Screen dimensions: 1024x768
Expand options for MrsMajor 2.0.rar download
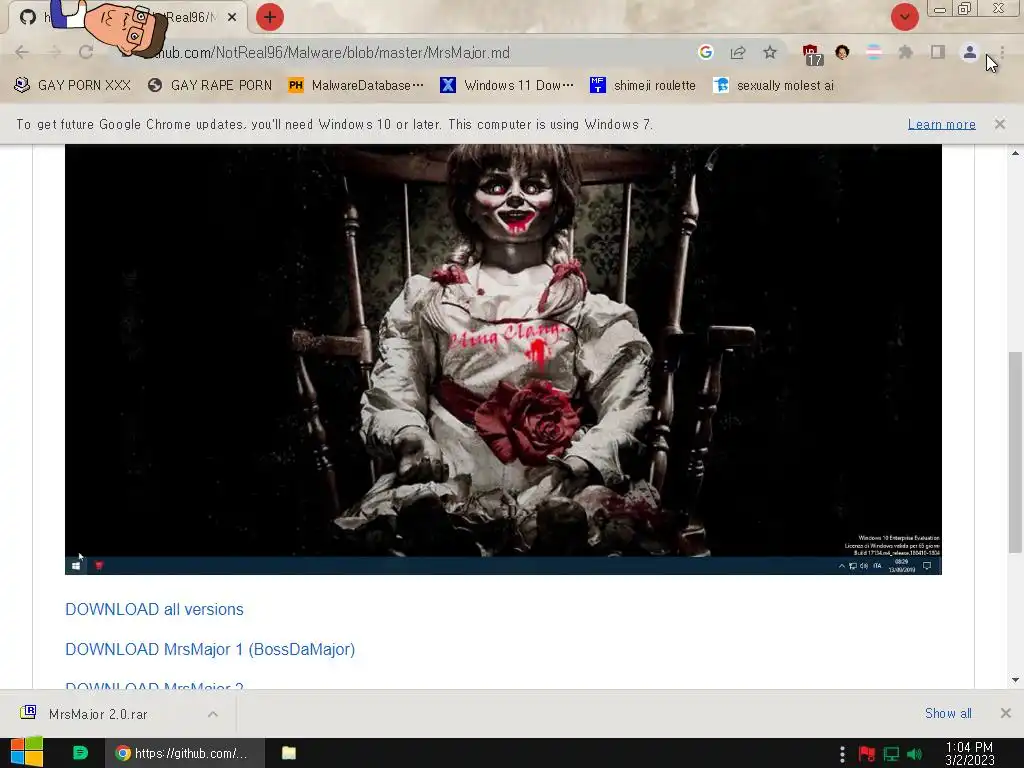coord(213,714)
